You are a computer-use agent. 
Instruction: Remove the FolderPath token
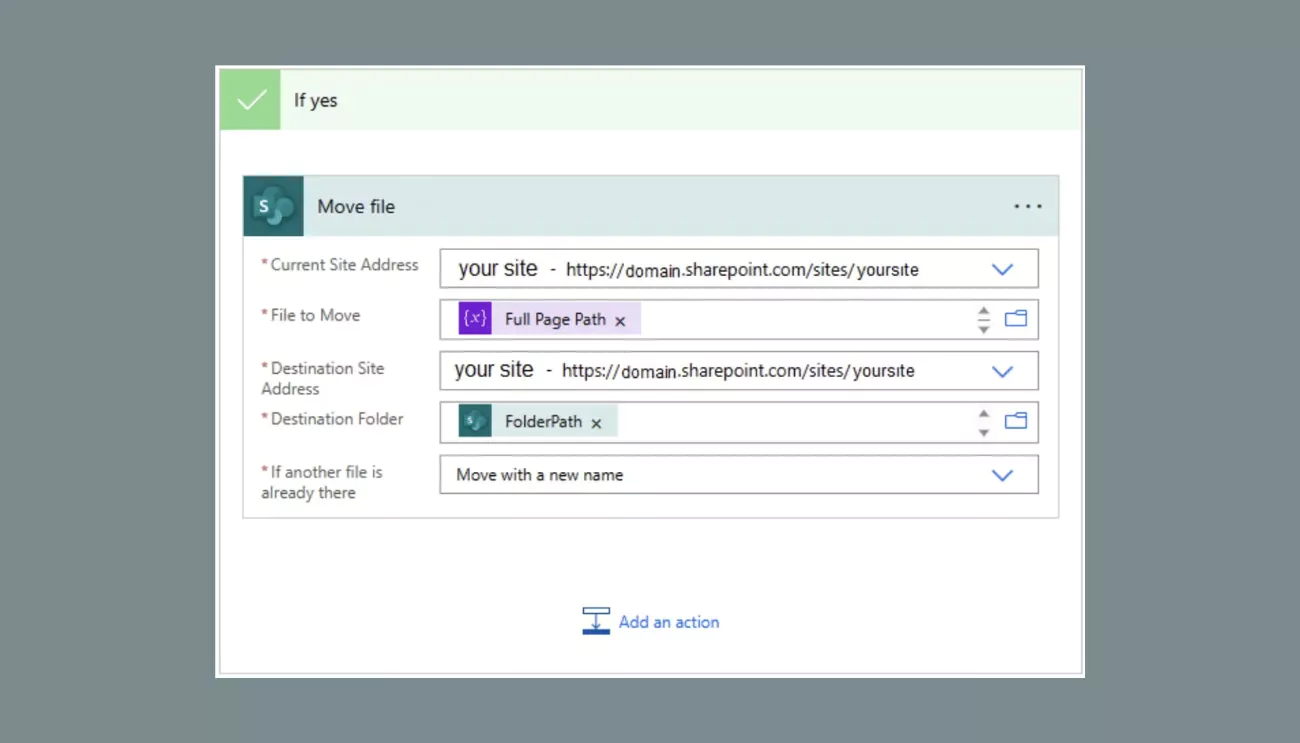(x=596, y=422)
